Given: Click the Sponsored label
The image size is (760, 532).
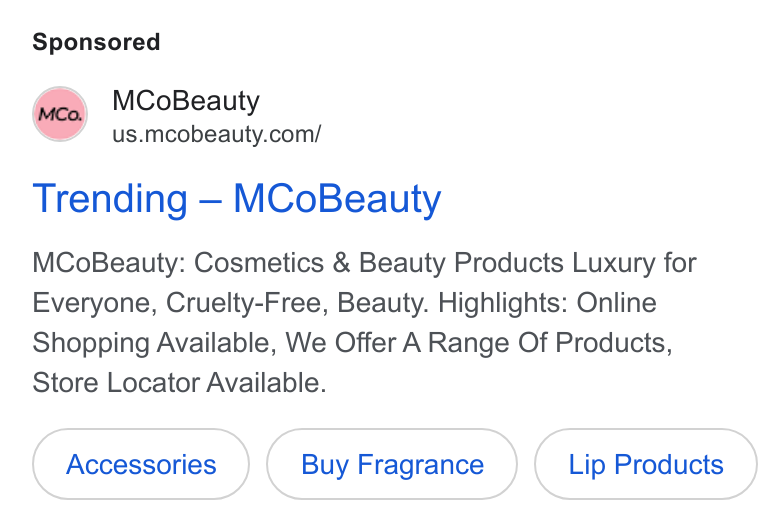Looking at the screenshot, I should coord(96,42).
